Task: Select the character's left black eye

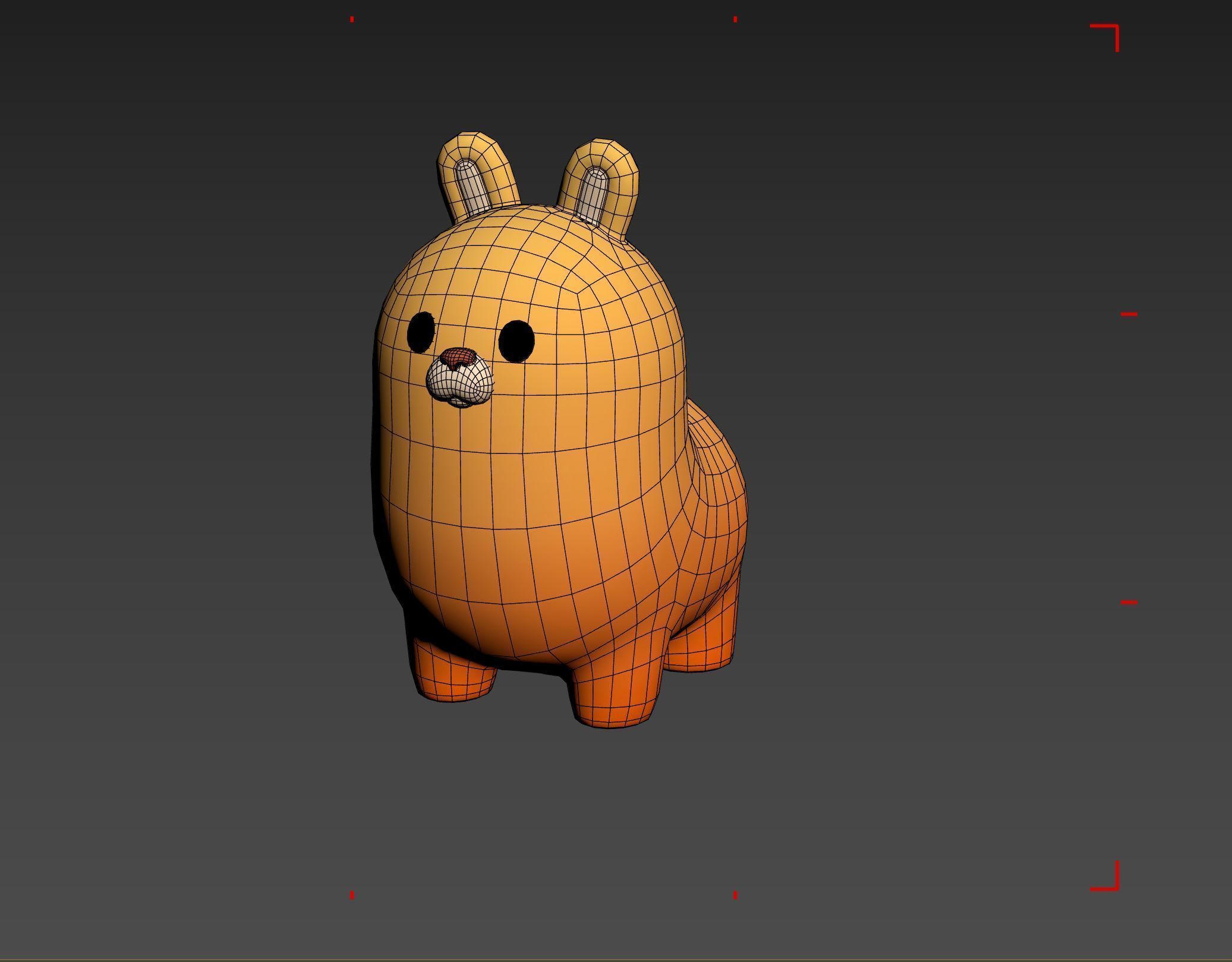Action: coord(421,332)
